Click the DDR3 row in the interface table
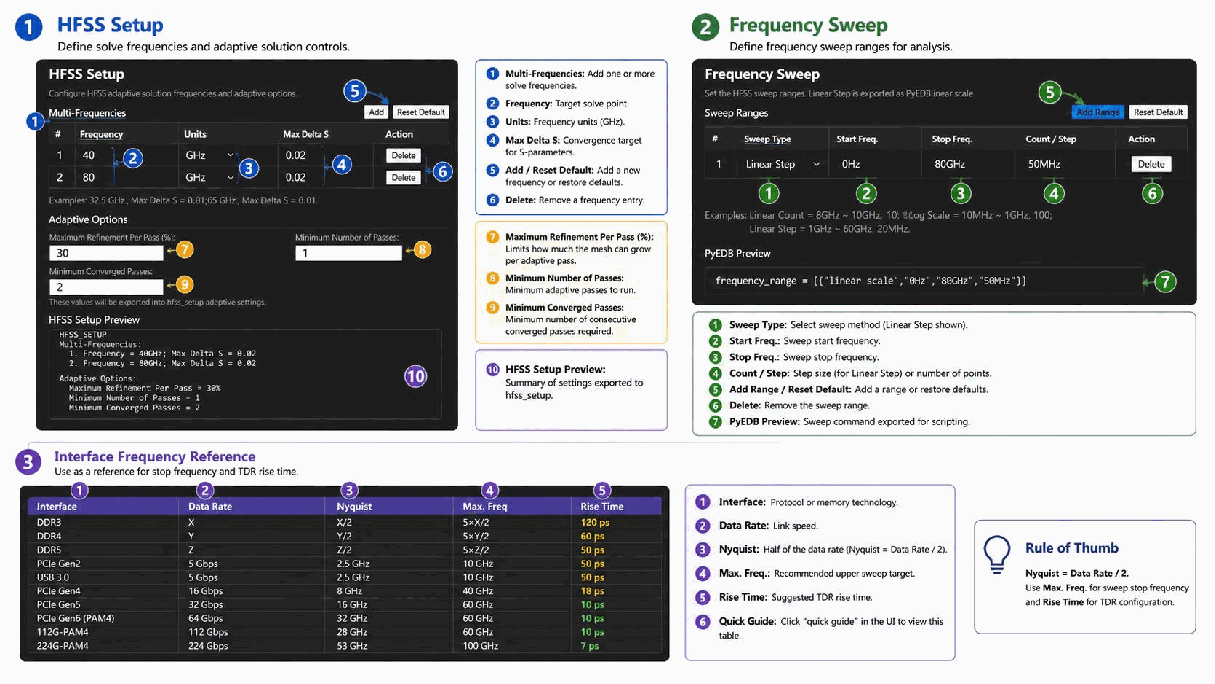The width and height of the screenshot is (1215, 684). (x=345, y=522)
